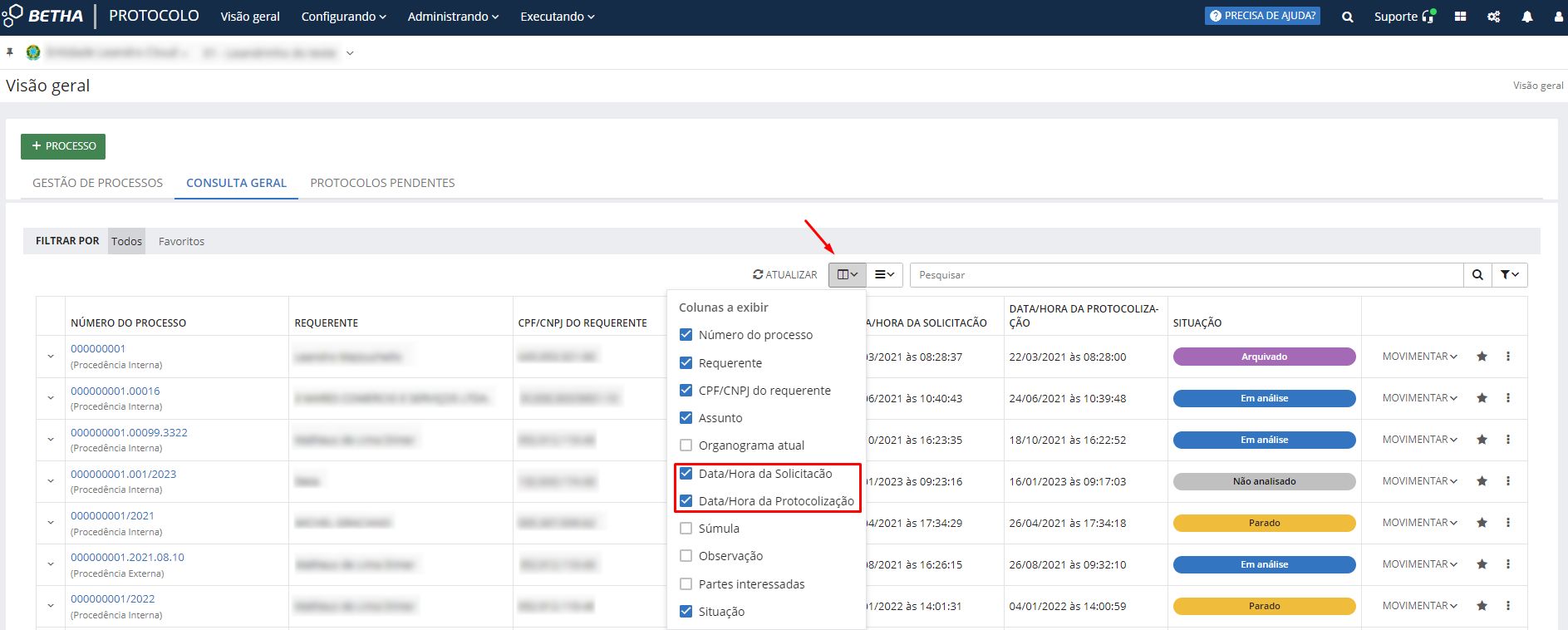
Task: Click the Suporte headset item
Action: [1404, 17]
